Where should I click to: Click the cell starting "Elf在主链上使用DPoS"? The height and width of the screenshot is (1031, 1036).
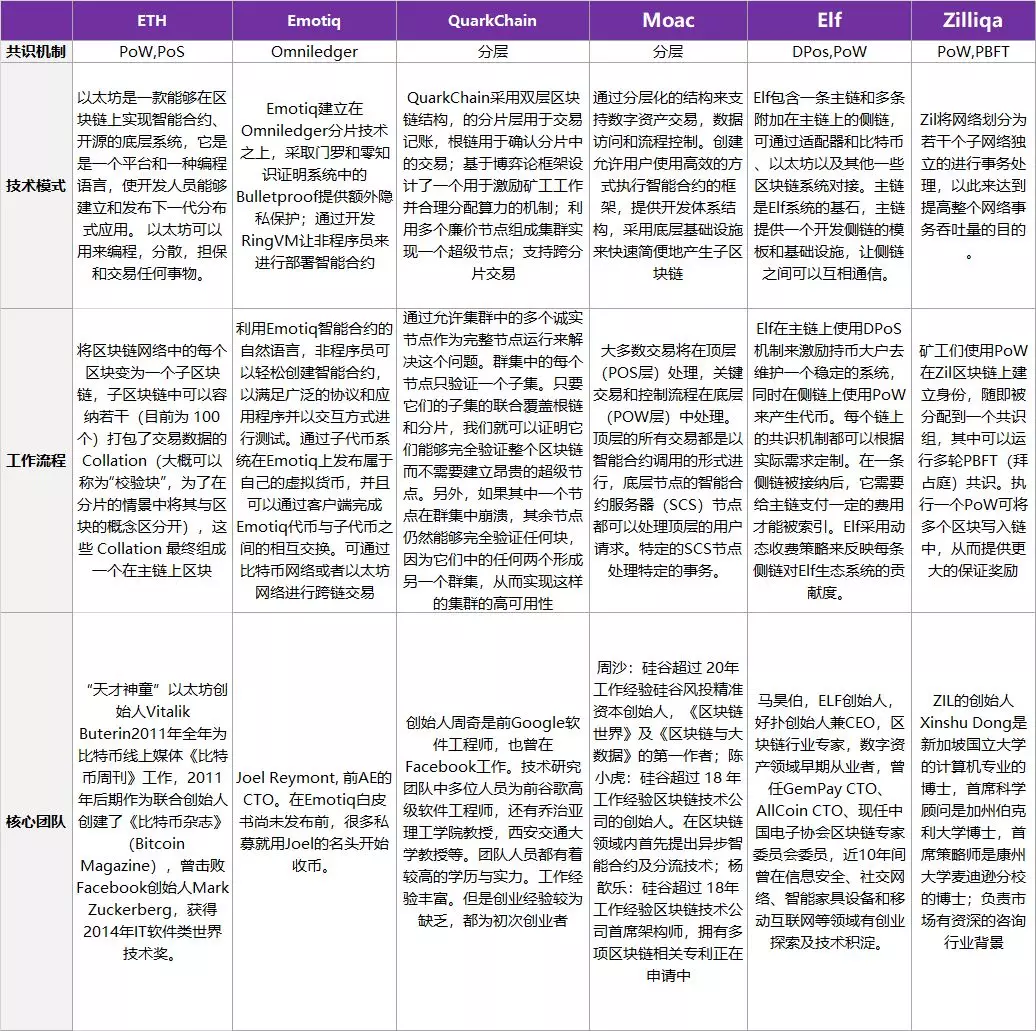coord(829,461)
